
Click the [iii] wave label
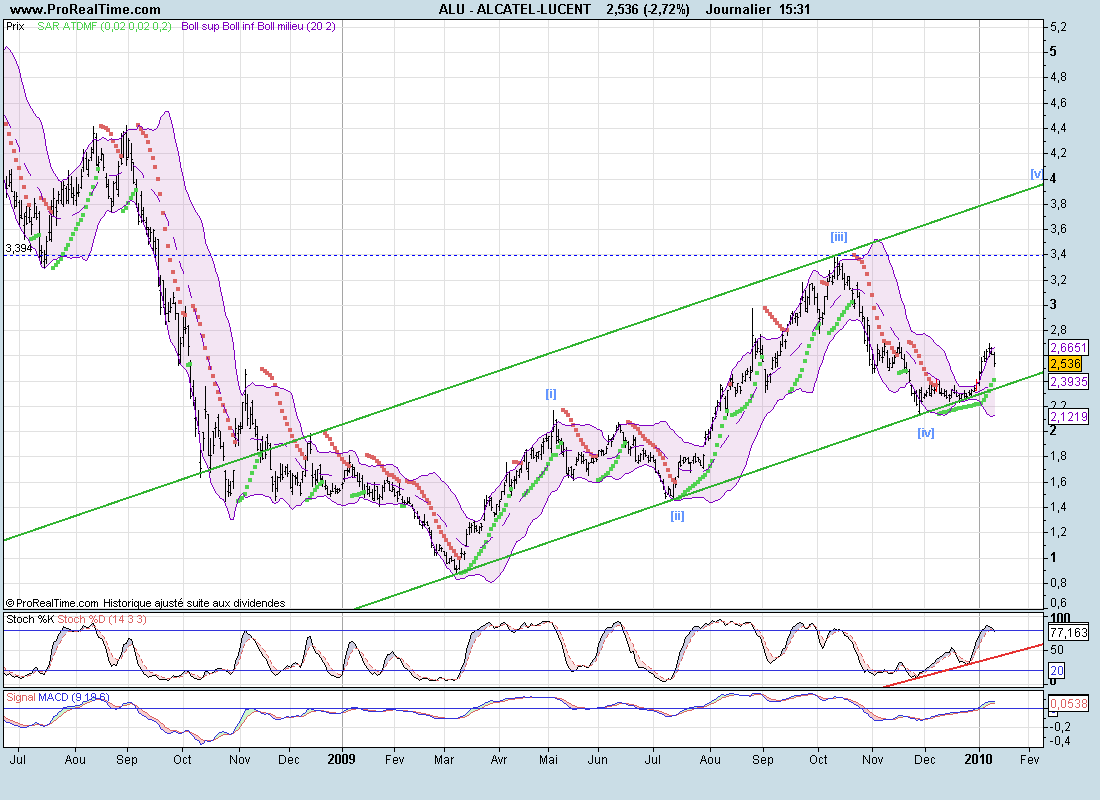839,236
